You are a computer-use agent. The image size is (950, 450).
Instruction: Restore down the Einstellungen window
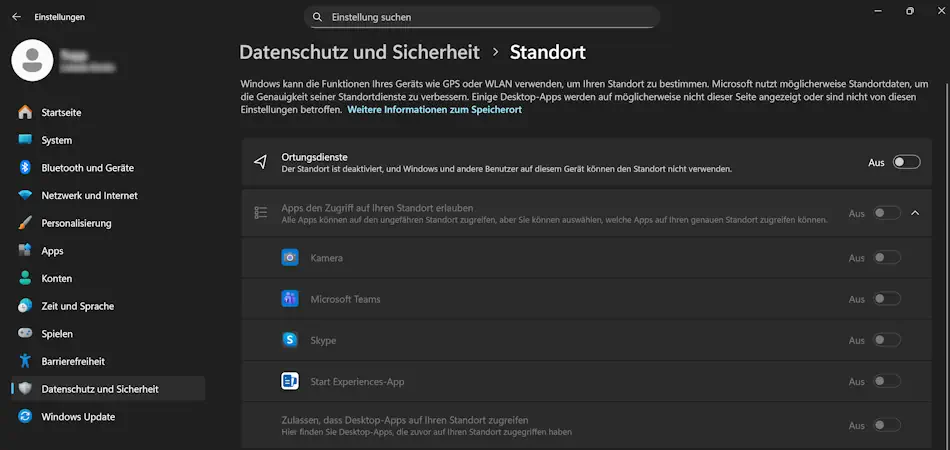[x=909, y=11]
